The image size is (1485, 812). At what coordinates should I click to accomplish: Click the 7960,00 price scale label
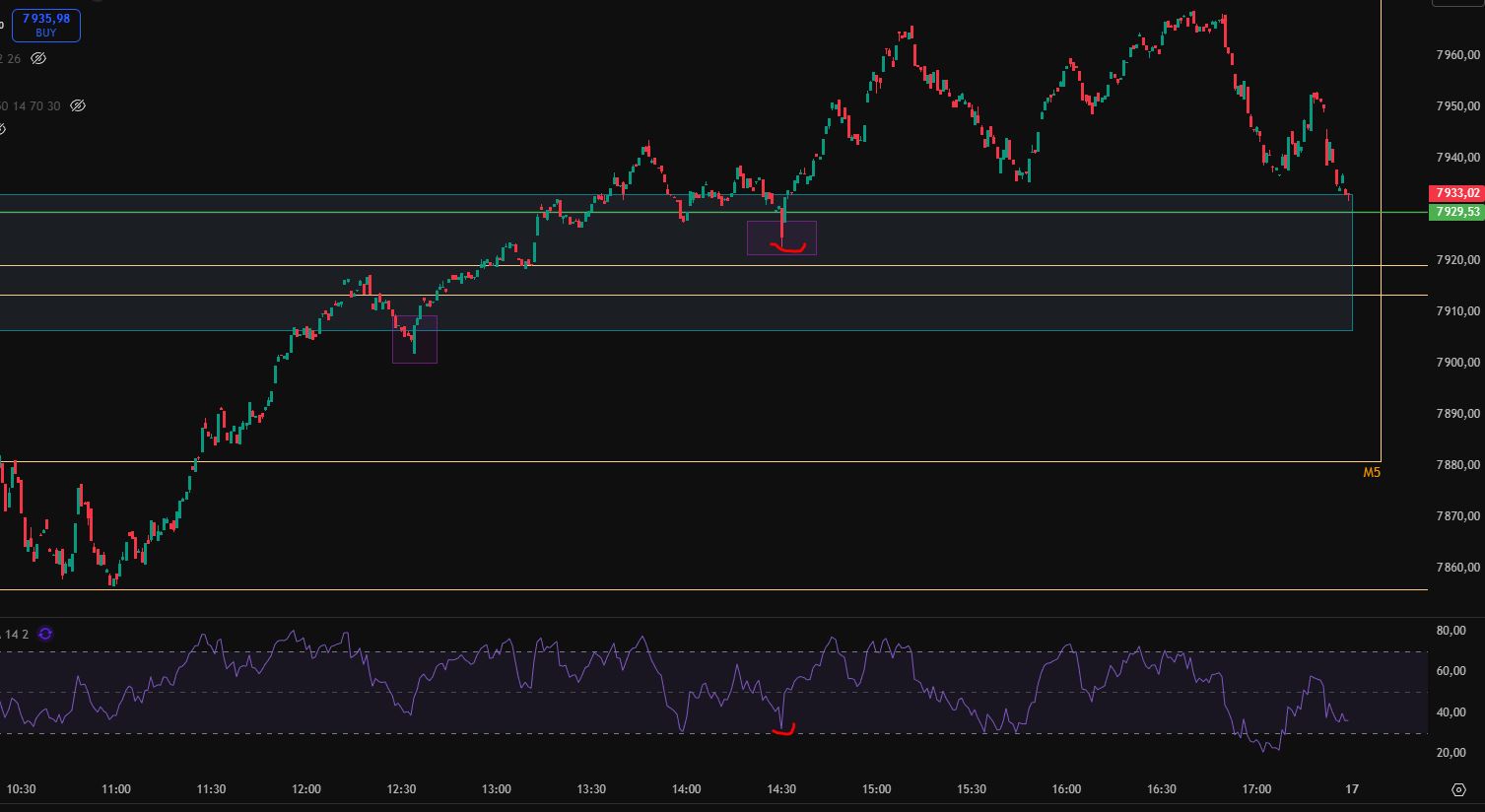tap(1458, 55)
